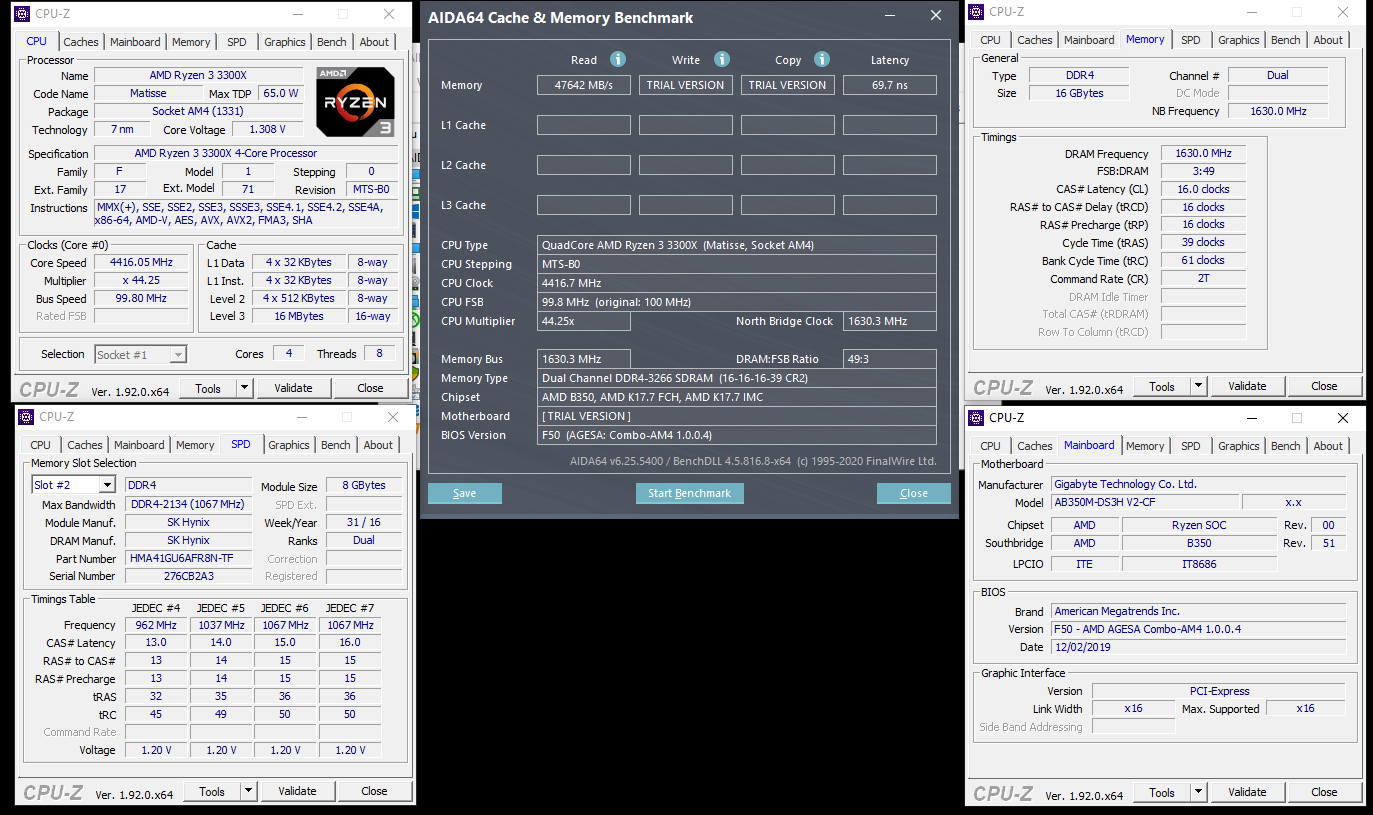Viewport: 1373px width, 815px height.
Task: Click the Memory Type DDR4-3266 field in AIDA64
Action: [737, 378]
